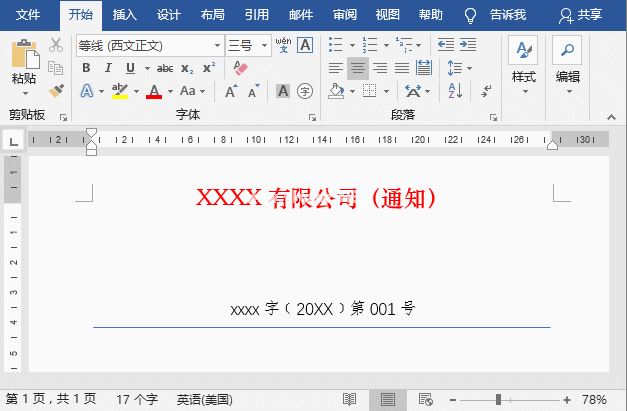The image size is (627, 411).
Task: Clear all formatting with eraser icon
Action: pyautogui.click(x=239, y=68)
